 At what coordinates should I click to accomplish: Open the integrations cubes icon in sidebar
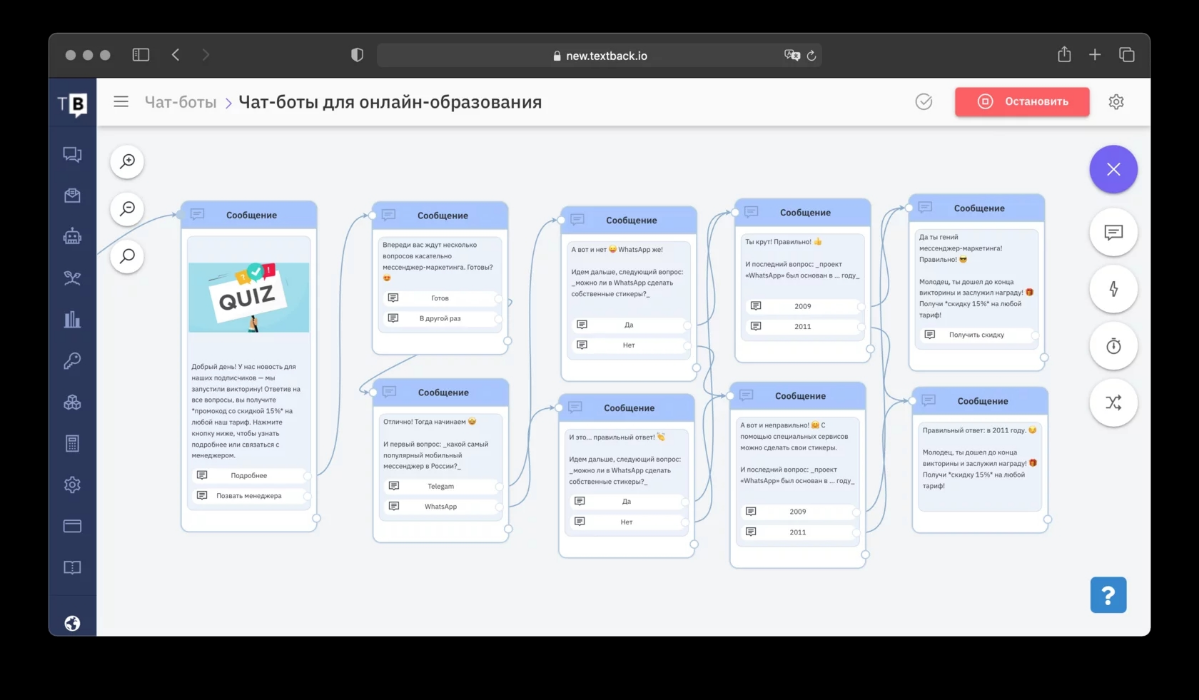[x=73, y=402]
